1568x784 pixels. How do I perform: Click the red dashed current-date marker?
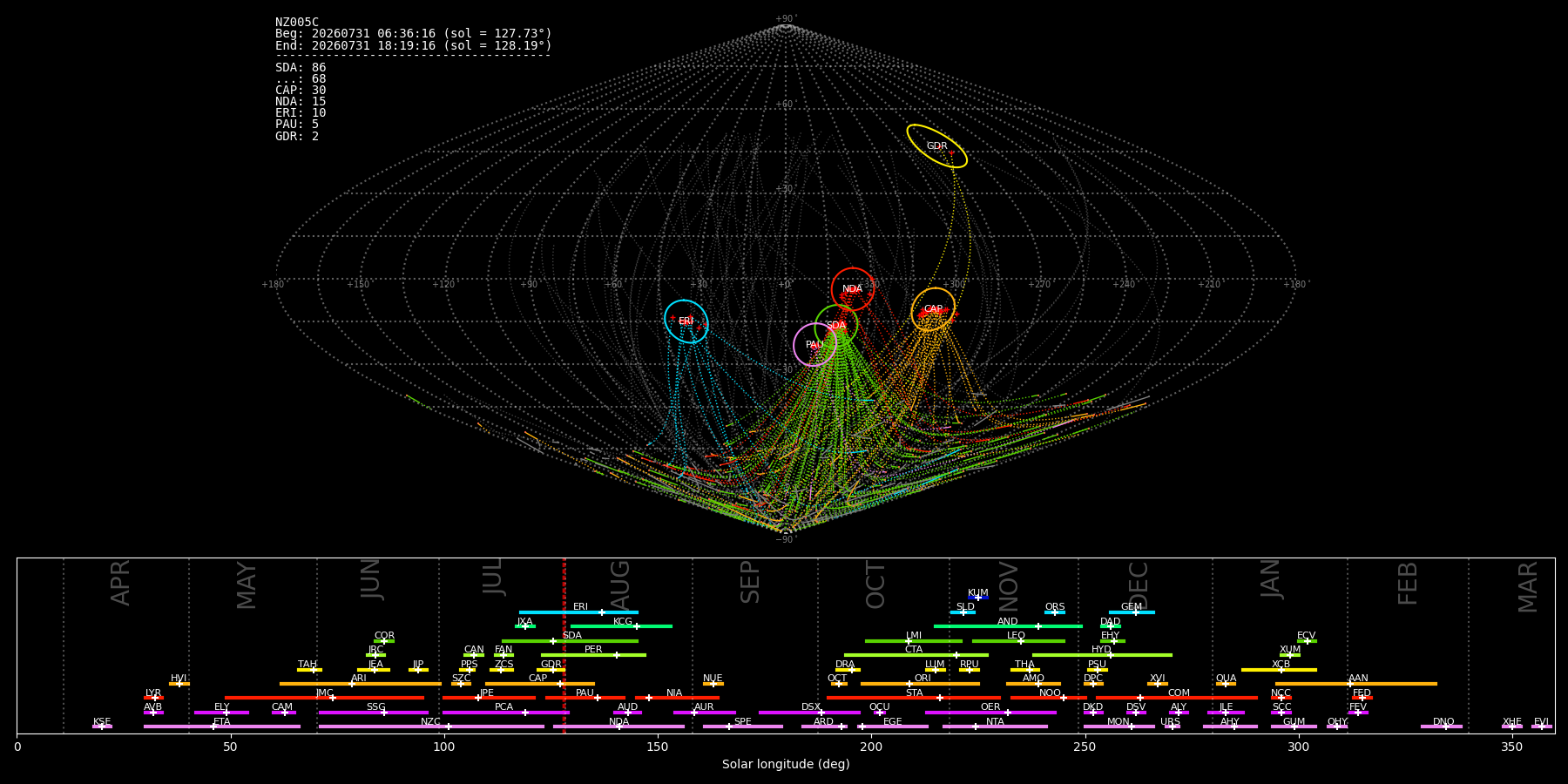[564, 645]
